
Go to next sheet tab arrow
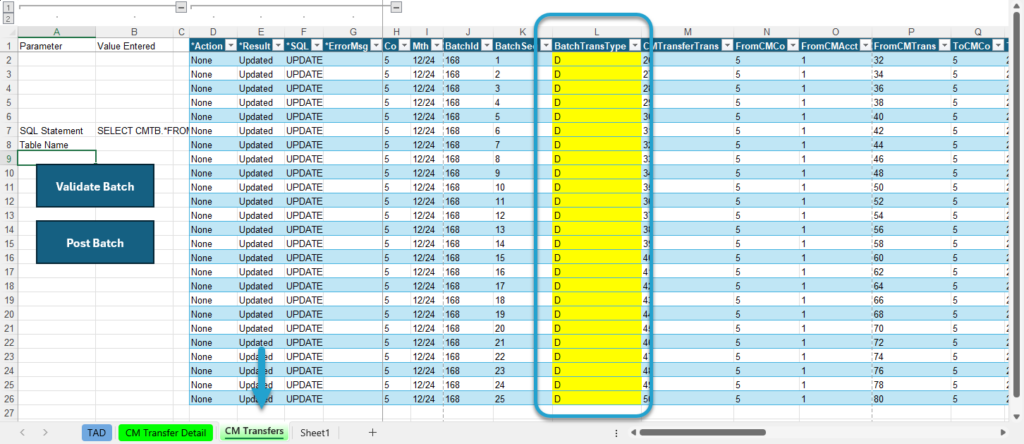(x=45, y=432)
